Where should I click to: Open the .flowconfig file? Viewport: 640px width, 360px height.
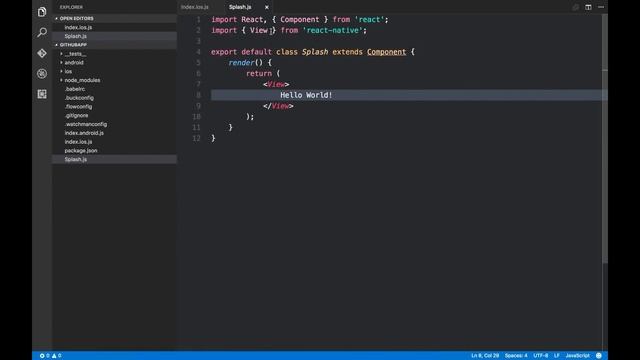pos(78,107)
